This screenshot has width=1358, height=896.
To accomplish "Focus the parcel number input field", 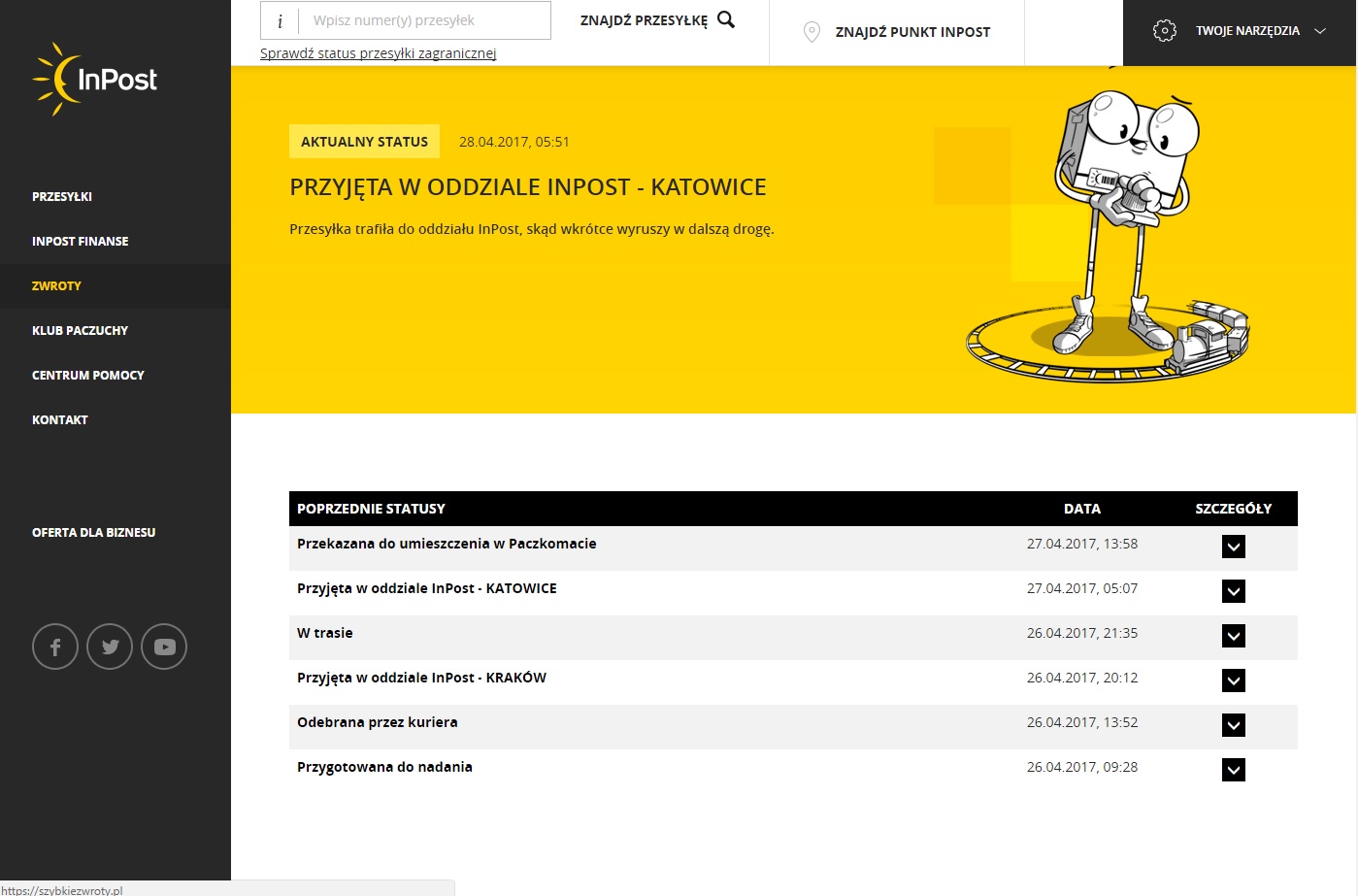I will tap(424, 20).
